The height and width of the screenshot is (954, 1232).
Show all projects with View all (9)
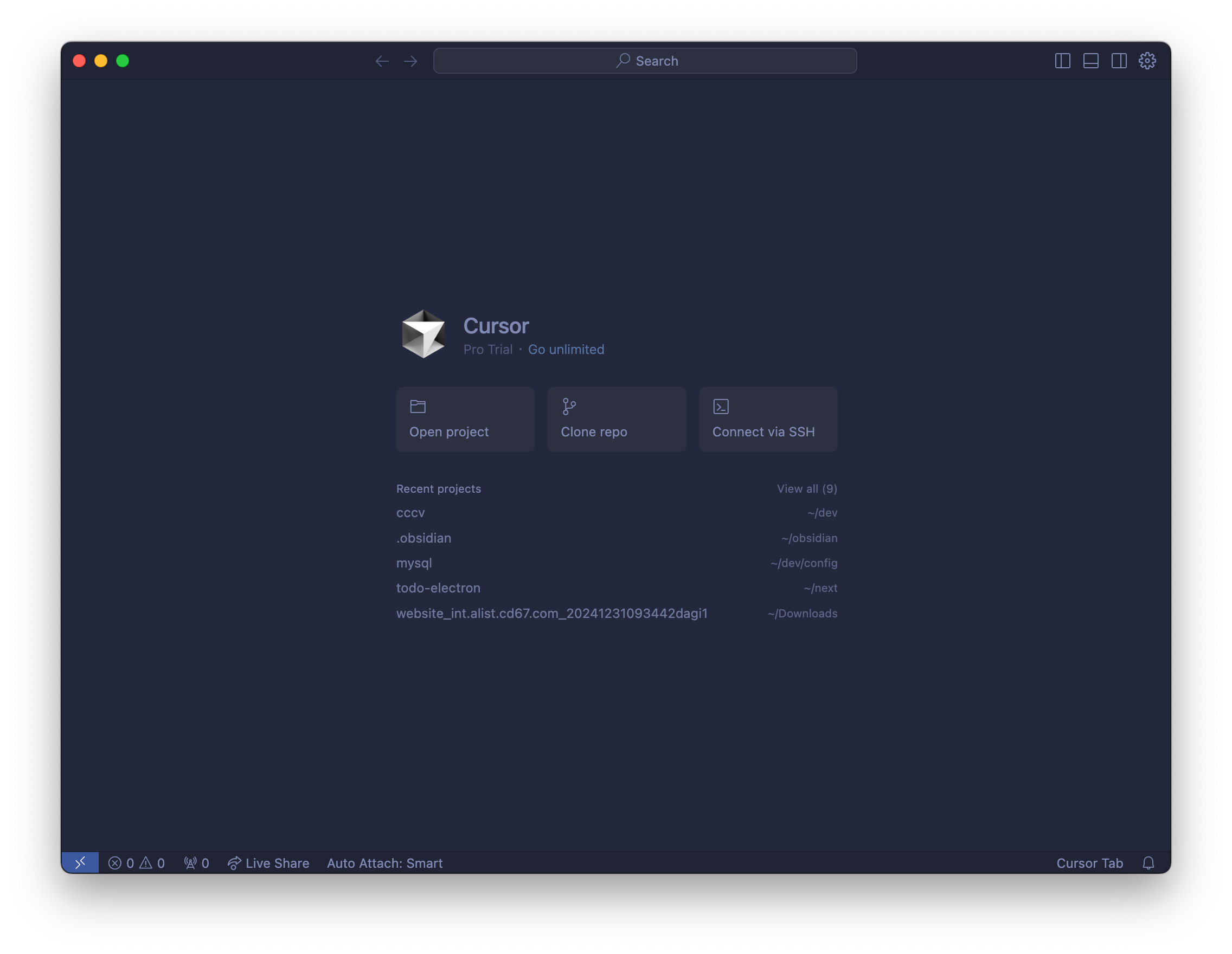coord(807,489)
